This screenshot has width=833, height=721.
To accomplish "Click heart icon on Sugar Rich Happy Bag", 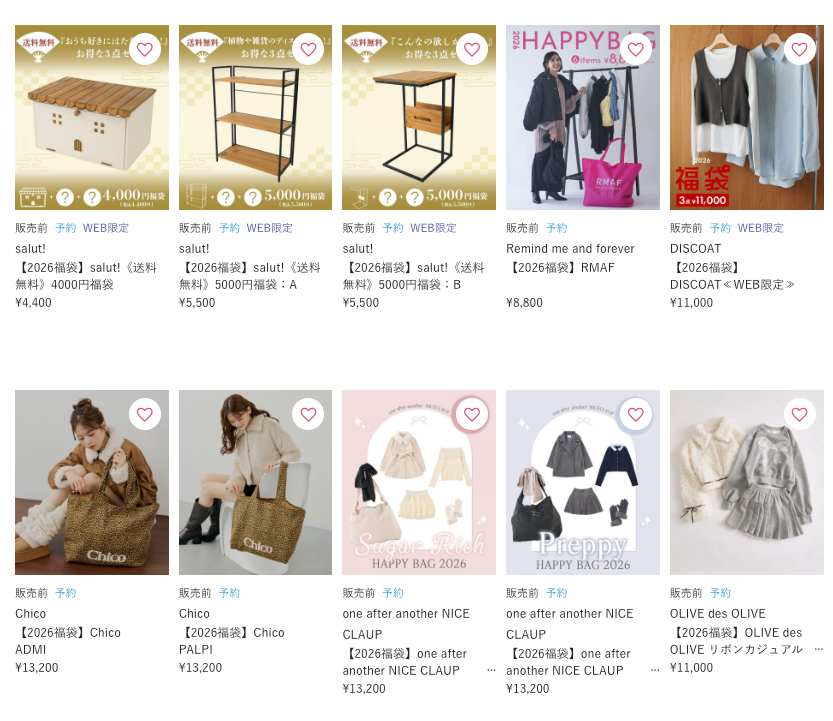I will point(472,414).
